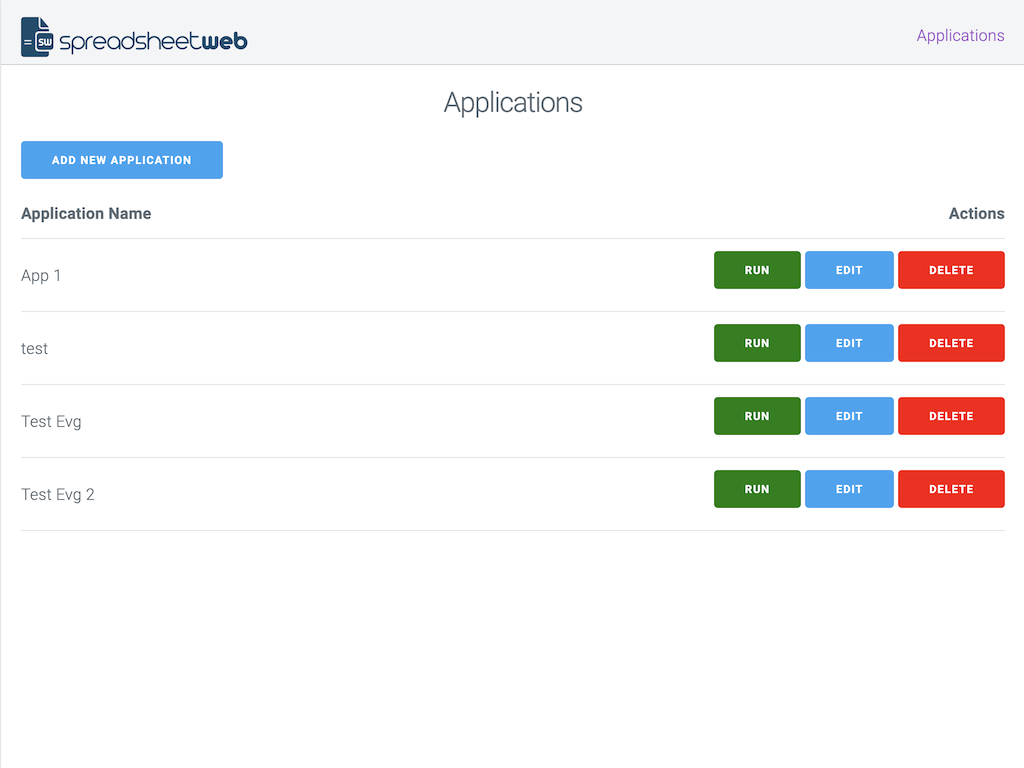Image resolution: width=1024 pixels, height=768 pixels.
Task: Edit the test application
Action: click(849, 343)
